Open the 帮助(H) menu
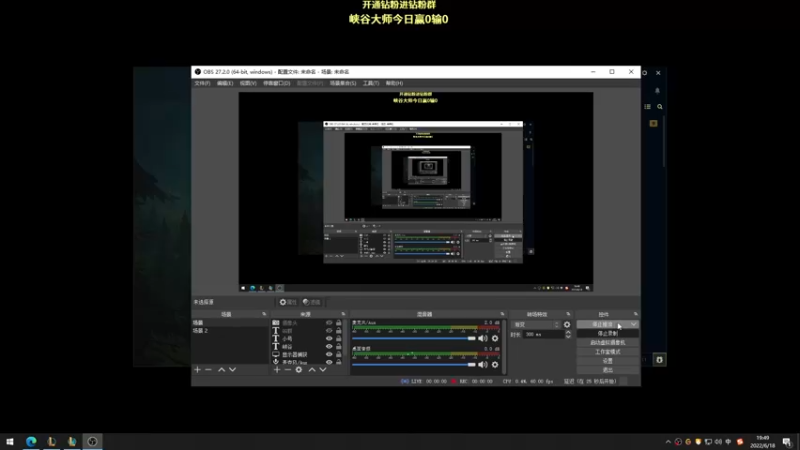This screenshot has width=800, height=450. pyautogui.click(x=394, y=83)
